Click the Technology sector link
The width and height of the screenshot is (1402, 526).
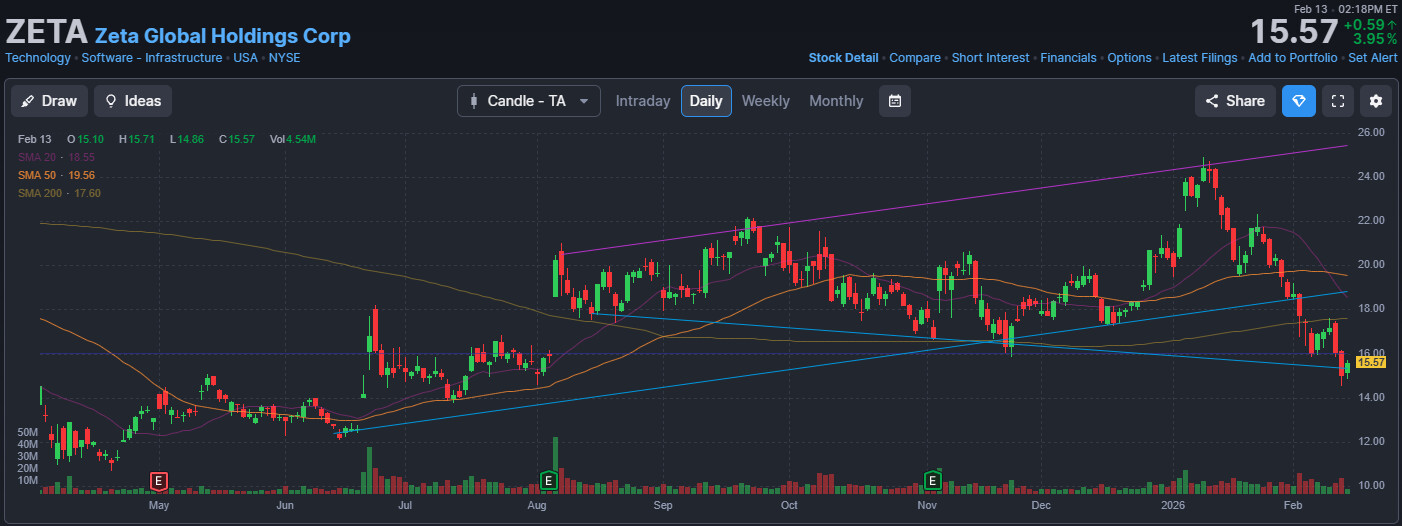click(38, 58)
